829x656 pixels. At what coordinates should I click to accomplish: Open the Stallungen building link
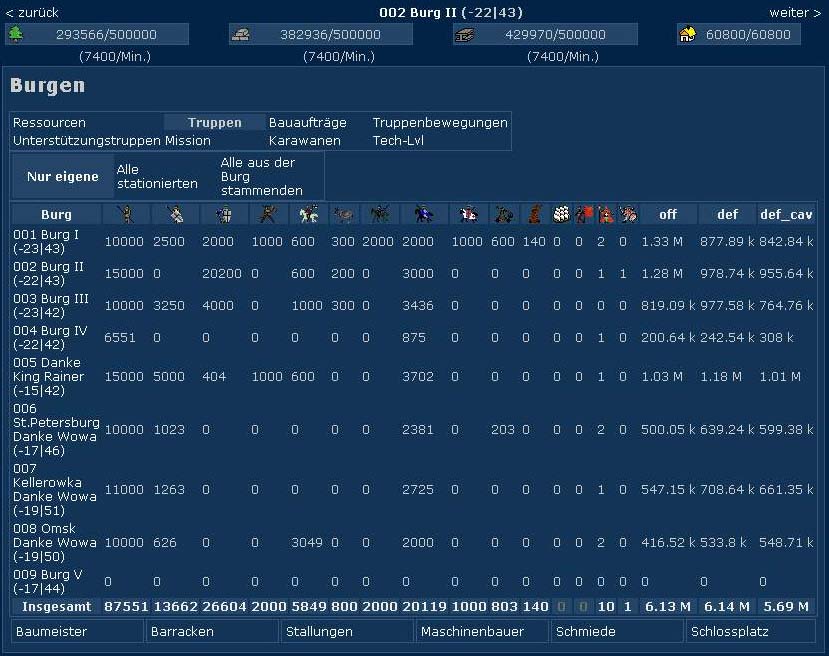coord(319,631)
